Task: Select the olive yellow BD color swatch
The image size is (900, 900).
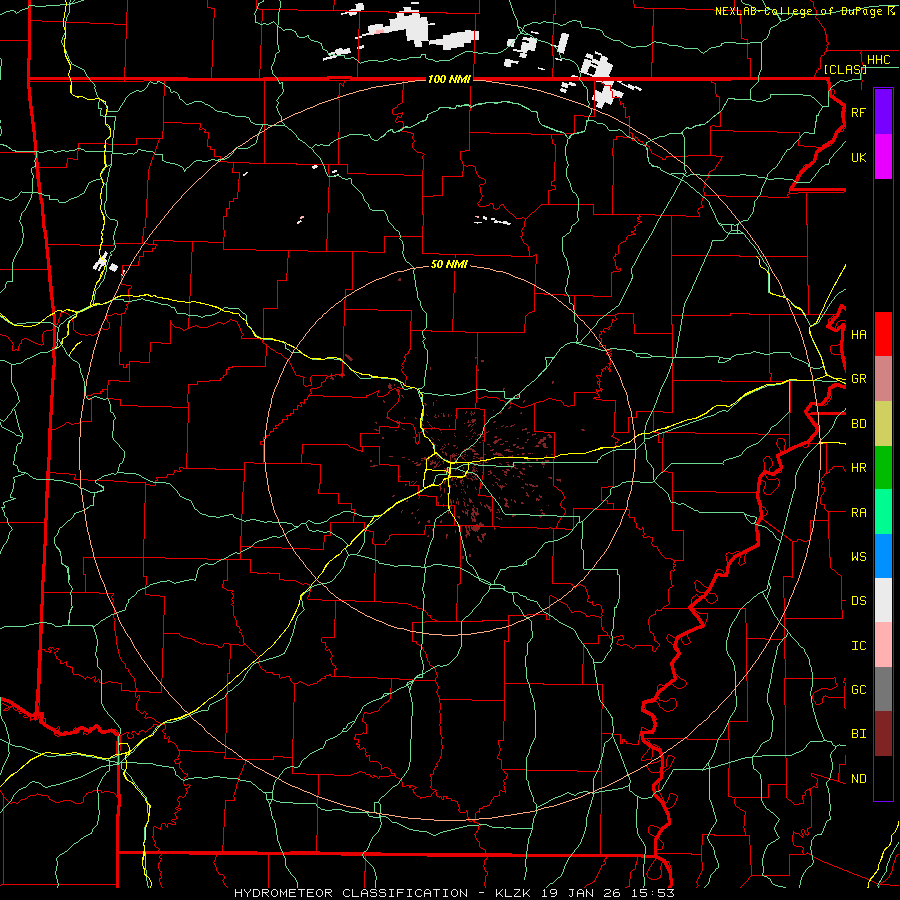Action: (883, 423)
